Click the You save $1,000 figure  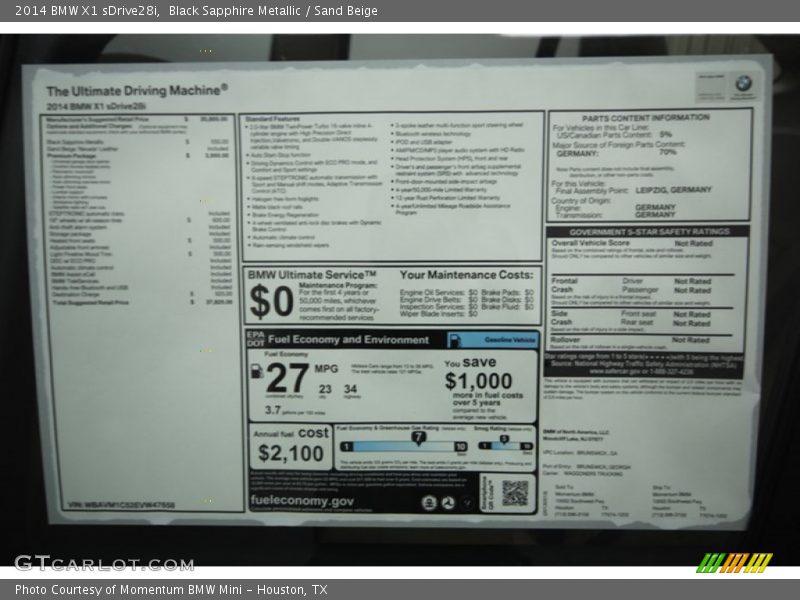478,381
